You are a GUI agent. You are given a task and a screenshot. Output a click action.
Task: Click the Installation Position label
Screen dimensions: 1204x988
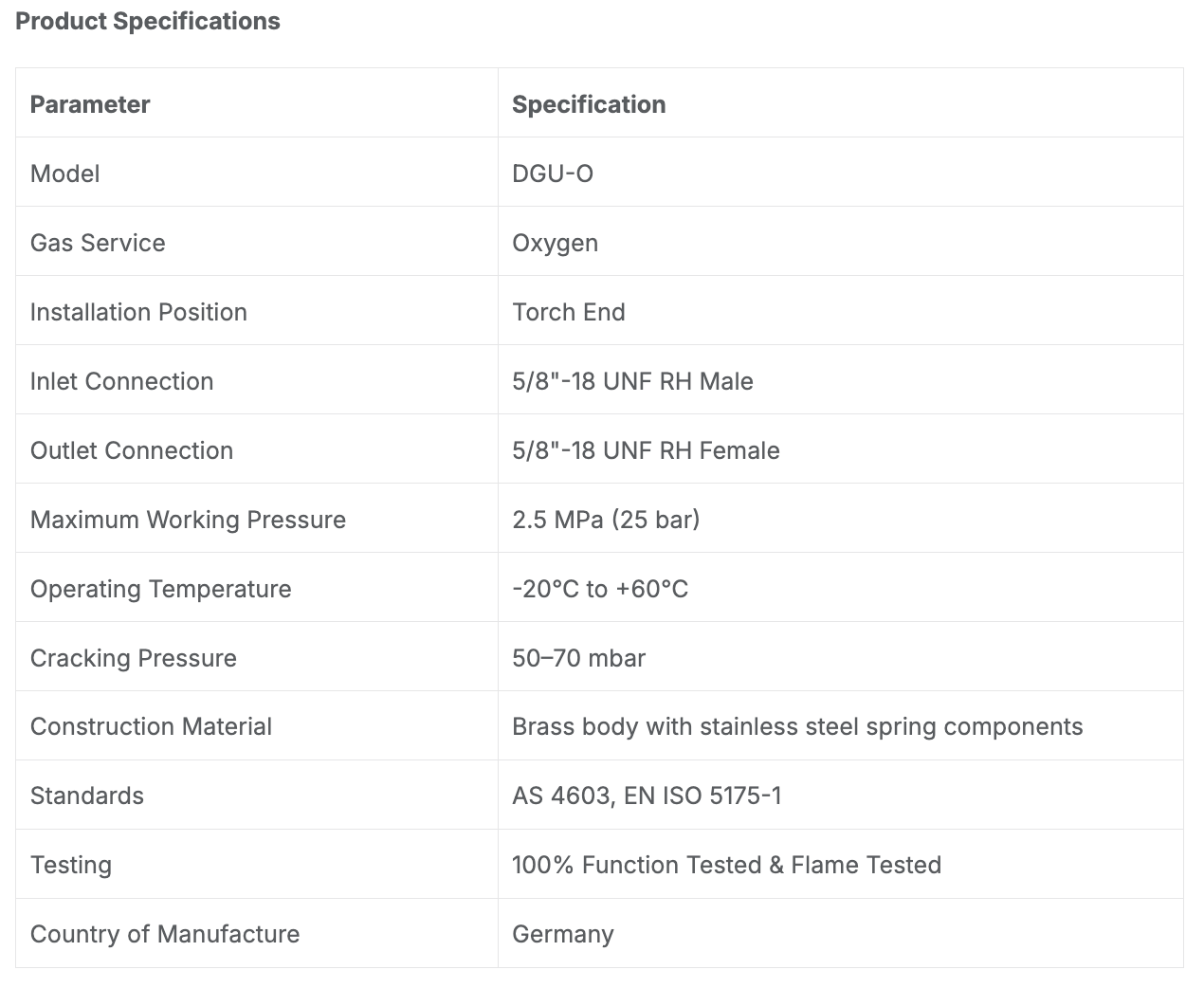coord(138,312)
